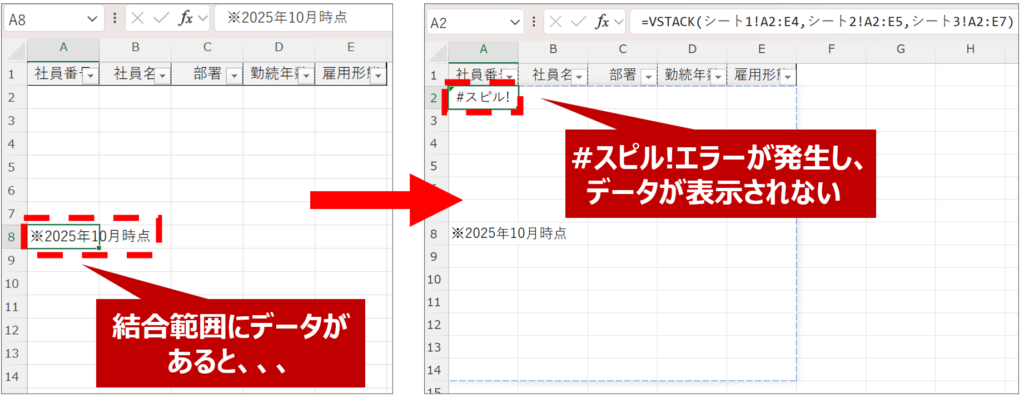Select row 12 header in right sheet
The width and height of the screenshot is (1024, 398).
tap(436, 324)
